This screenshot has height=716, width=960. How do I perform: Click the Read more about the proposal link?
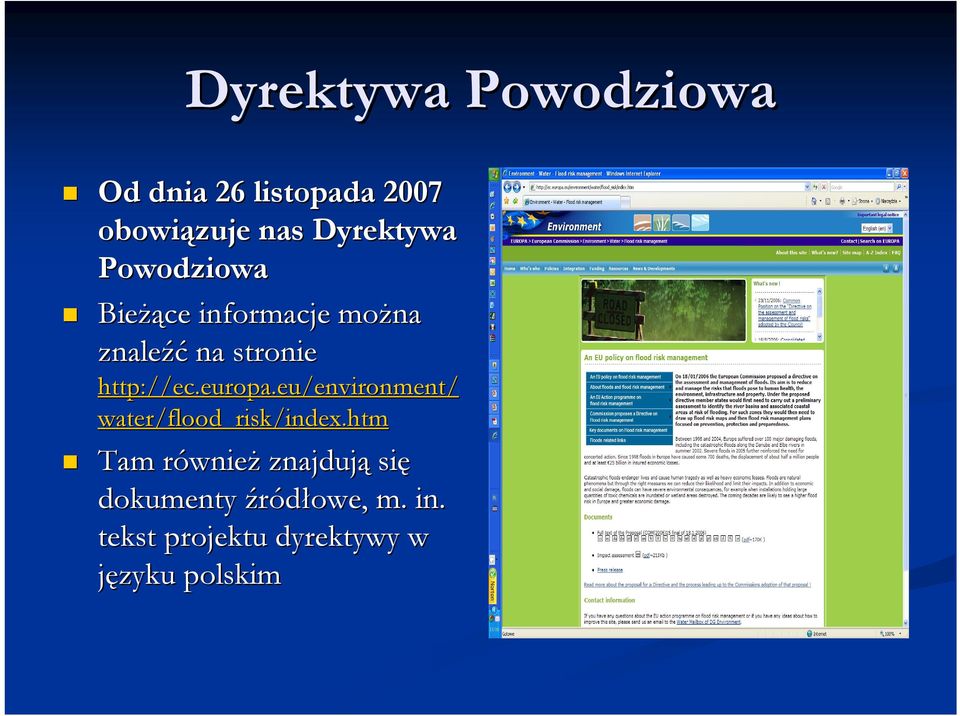(697, 585)
